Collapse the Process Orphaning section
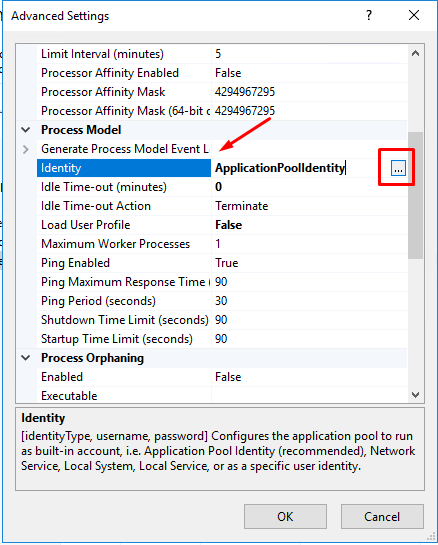Image resolution: width=438 pixels, height=545 pixels. click(25, 358)
